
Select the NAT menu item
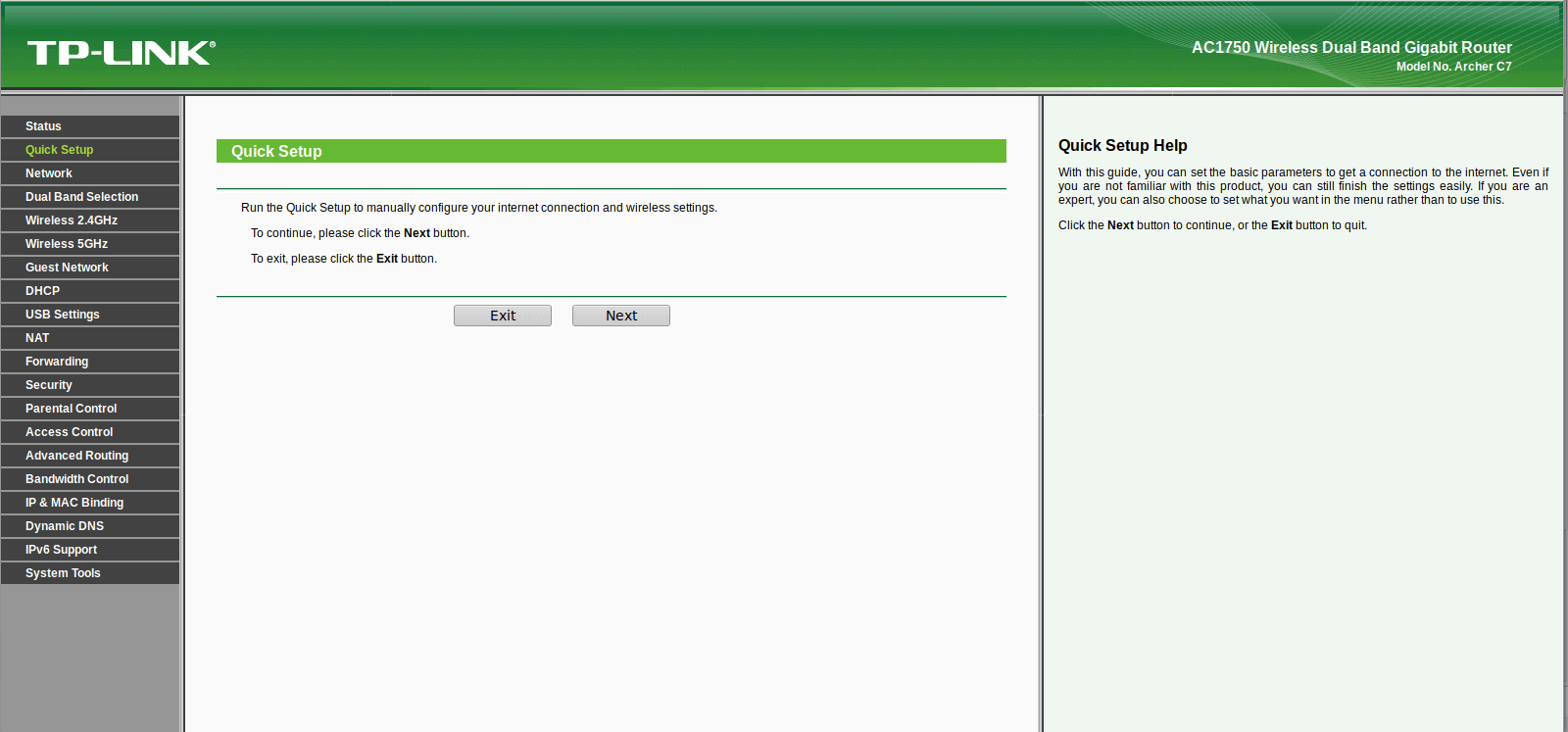(x=90, y=338)
